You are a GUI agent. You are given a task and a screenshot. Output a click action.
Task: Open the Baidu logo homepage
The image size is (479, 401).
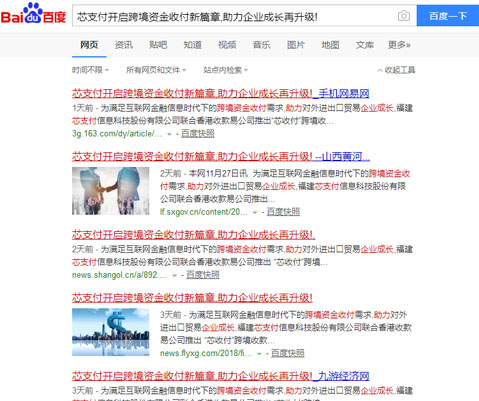tap(33, 14)
